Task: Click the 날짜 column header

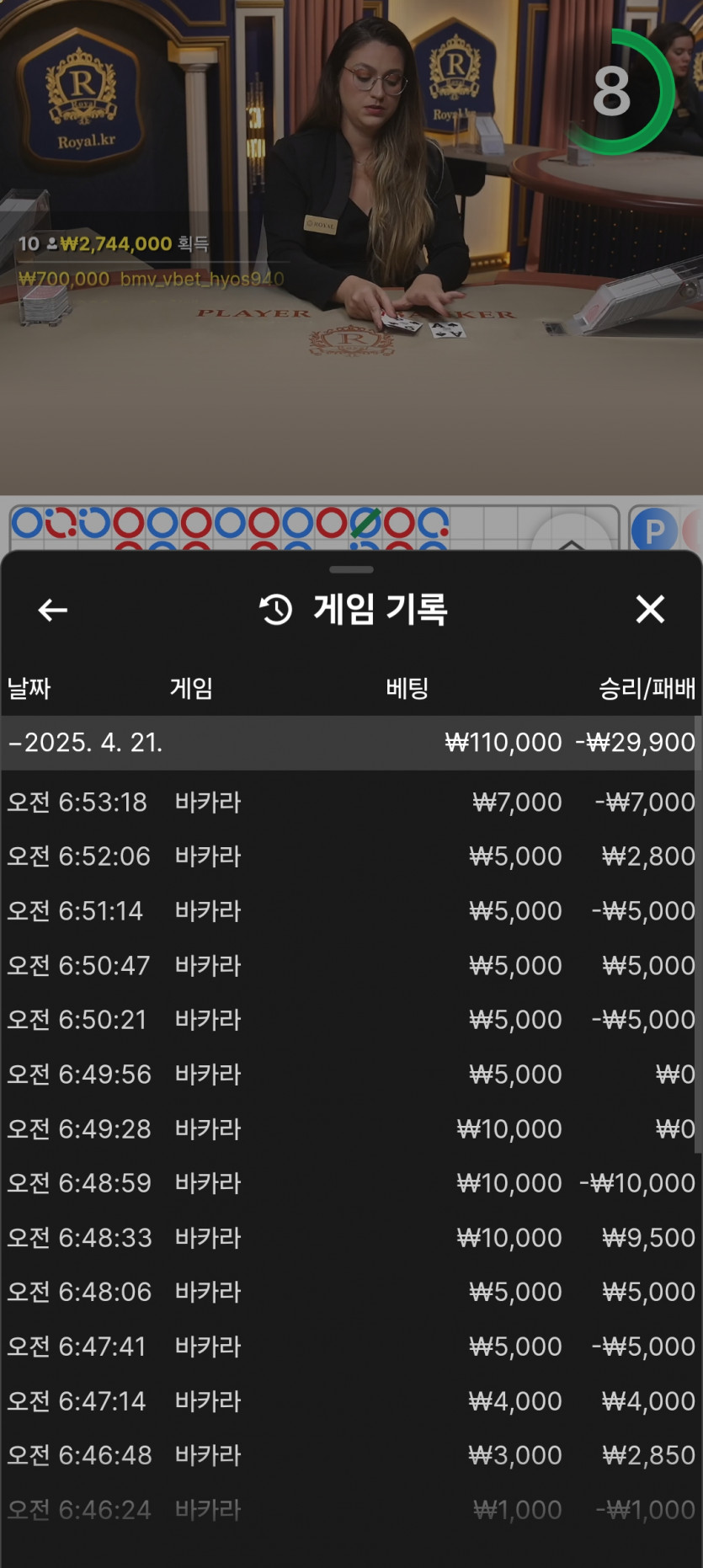Action: pos(29,689)
